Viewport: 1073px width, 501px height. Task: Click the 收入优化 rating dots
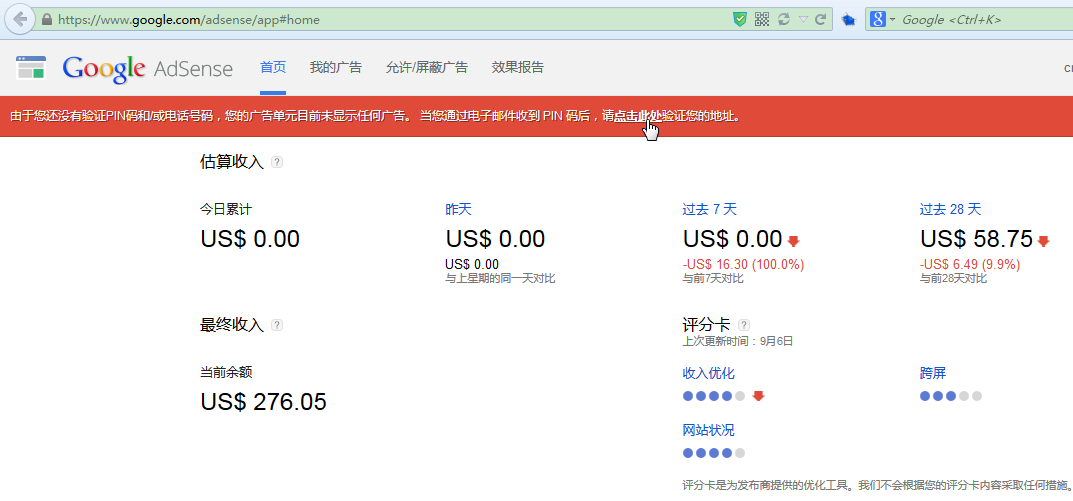(x=714, y=396)
